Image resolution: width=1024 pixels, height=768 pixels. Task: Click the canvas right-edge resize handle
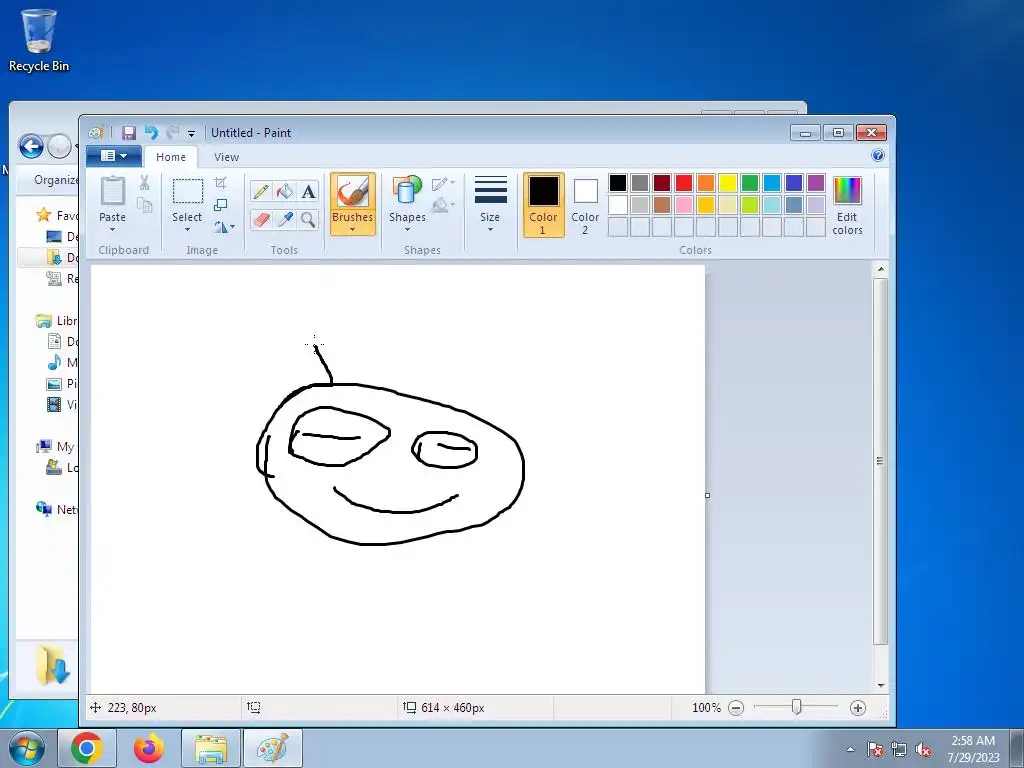pyautogui.click(x=707, y=496)
